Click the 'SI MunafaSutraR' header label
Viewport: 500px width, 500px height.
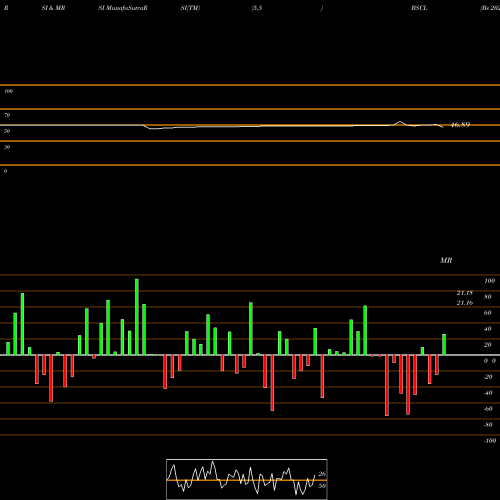(x=123, y=8)
